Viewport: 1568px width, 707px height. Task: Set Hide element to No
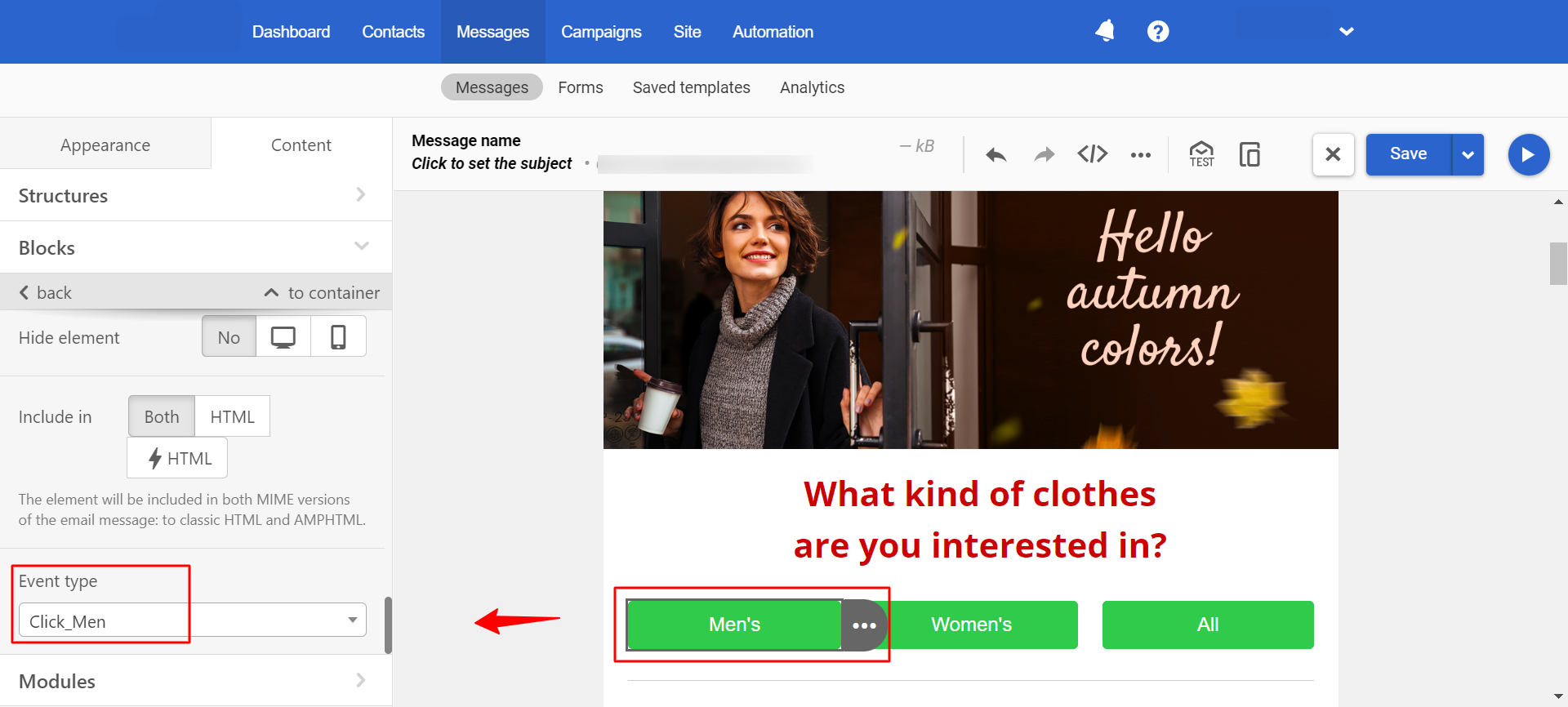tap(229, 336)
